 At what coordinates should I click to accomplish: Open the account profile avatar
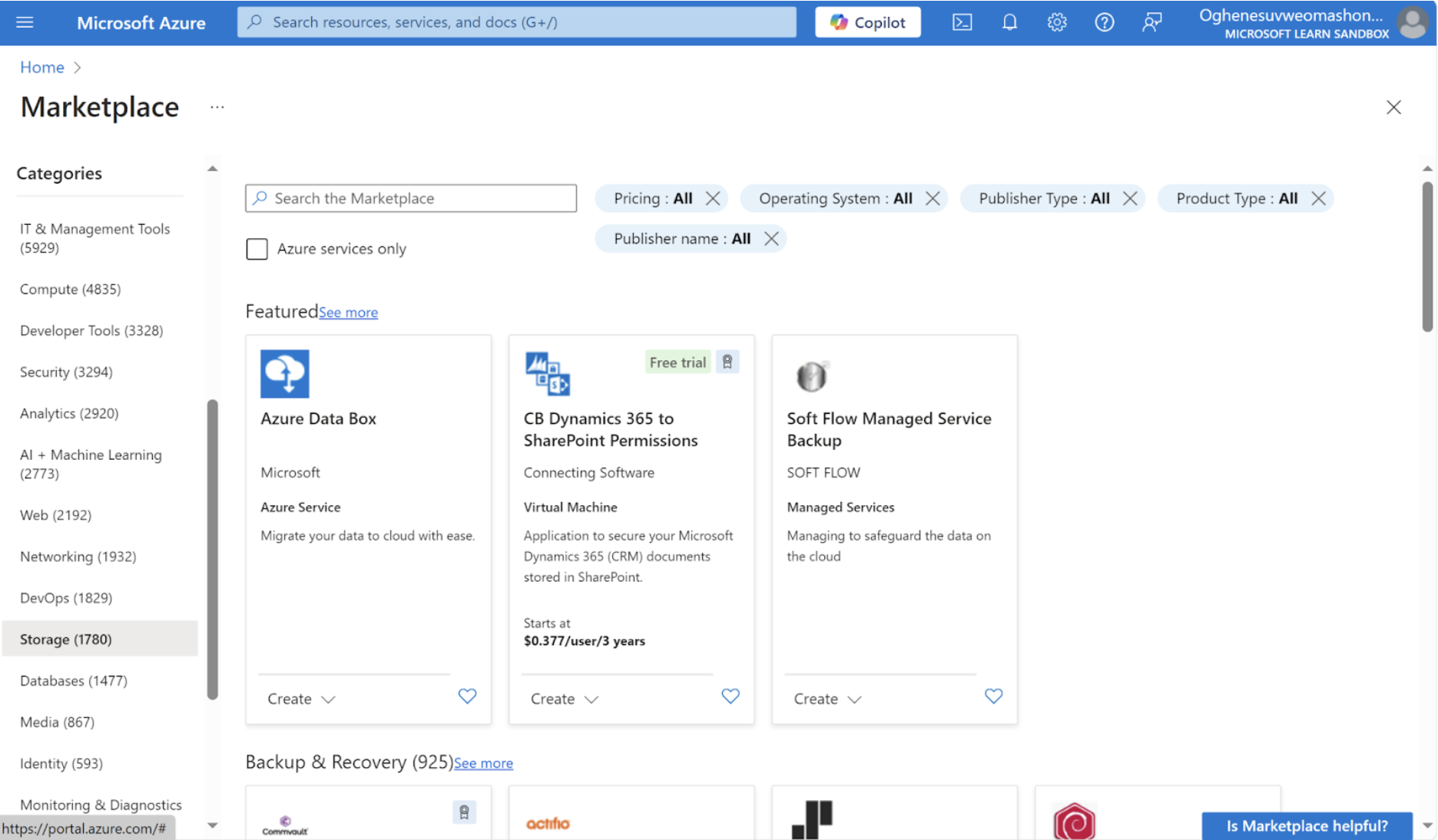(x=1413, y=22)
